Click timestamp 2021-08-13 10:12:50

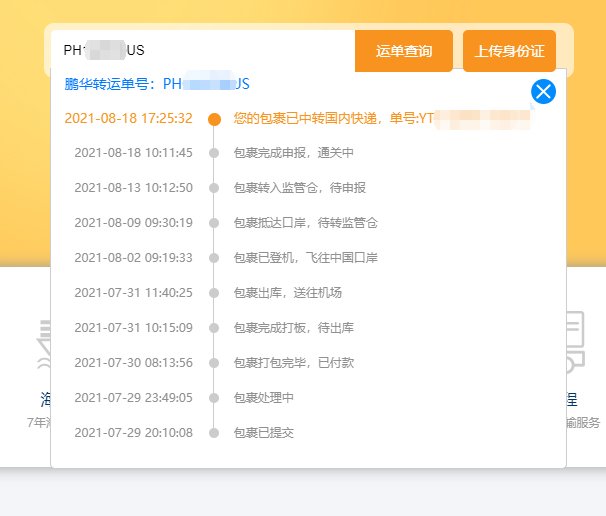(x=133, y=187)
